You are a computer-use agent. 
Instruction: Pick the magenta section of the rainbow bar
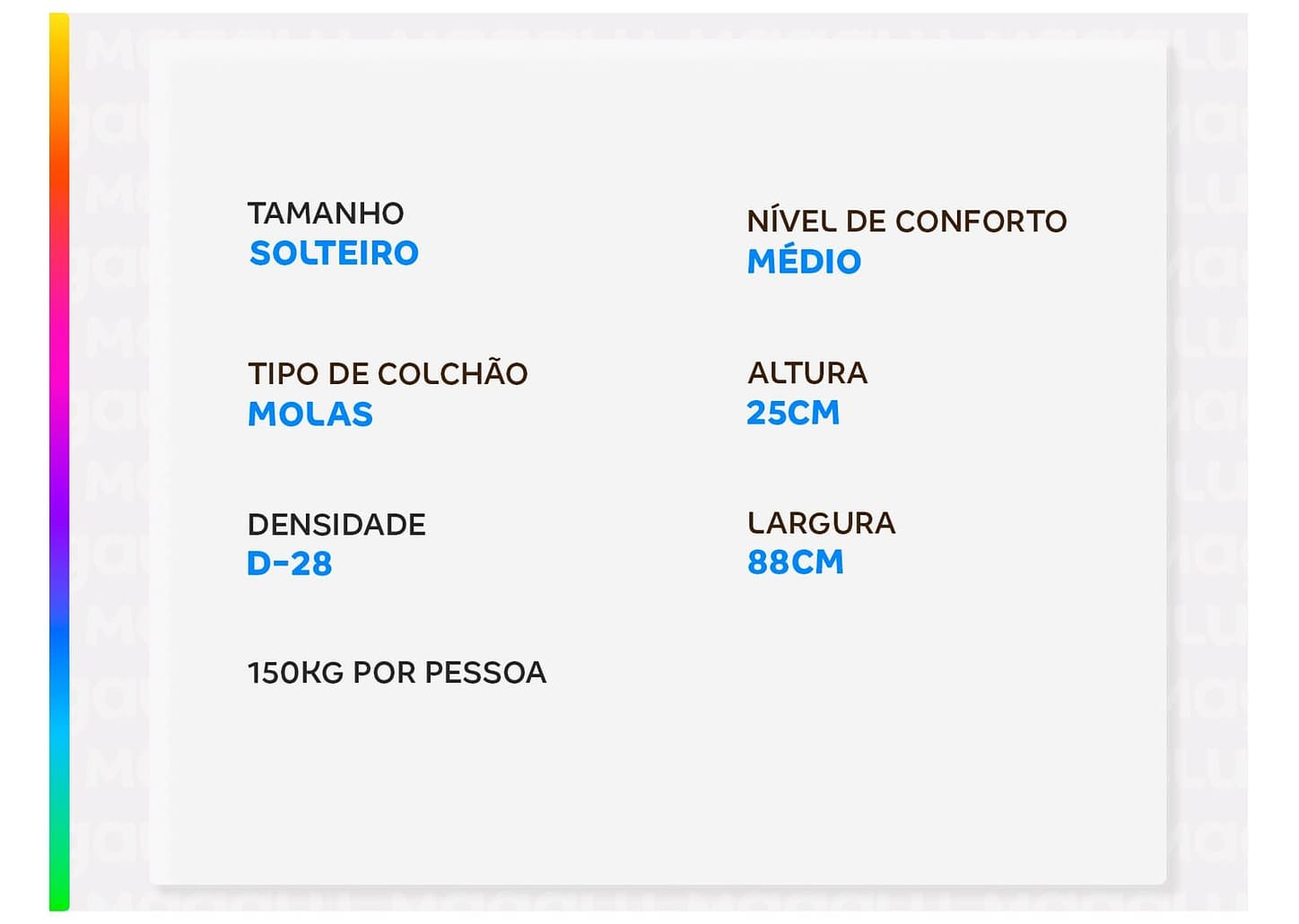click(59, 359)
